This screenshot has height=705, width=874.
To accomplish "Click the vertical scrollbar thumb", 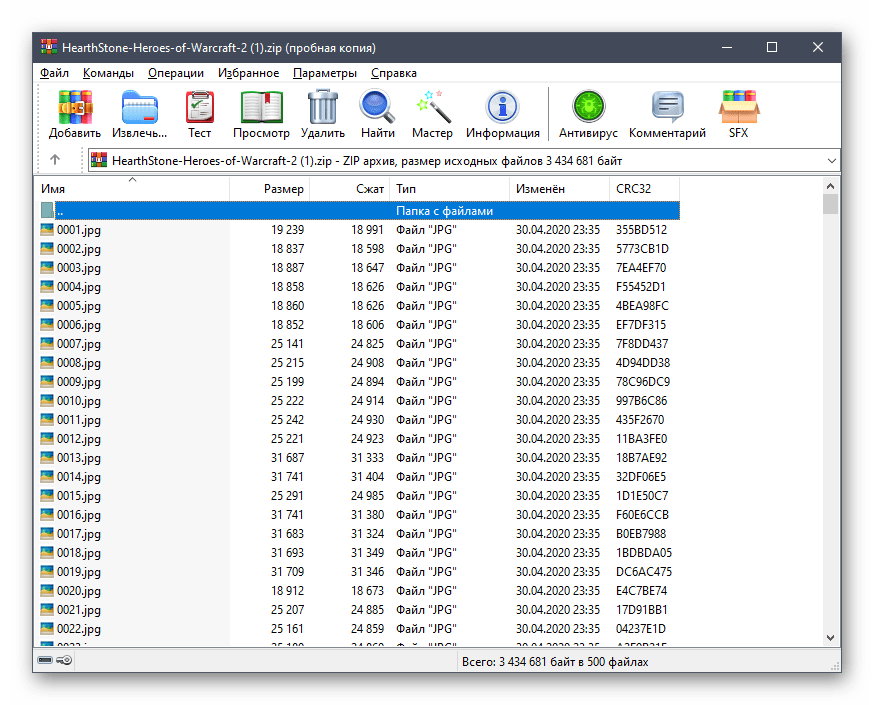I will (830, 204).
